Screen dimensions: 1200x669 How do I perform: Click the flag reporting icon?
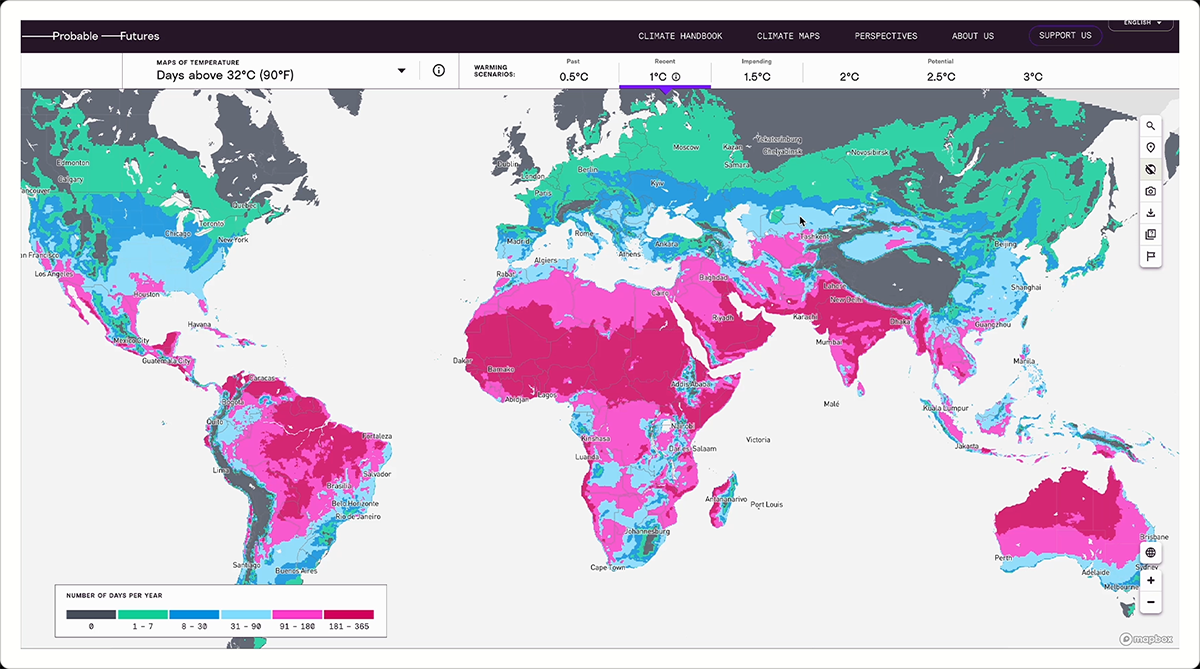pyautogui.click(x=1150, y=256)
